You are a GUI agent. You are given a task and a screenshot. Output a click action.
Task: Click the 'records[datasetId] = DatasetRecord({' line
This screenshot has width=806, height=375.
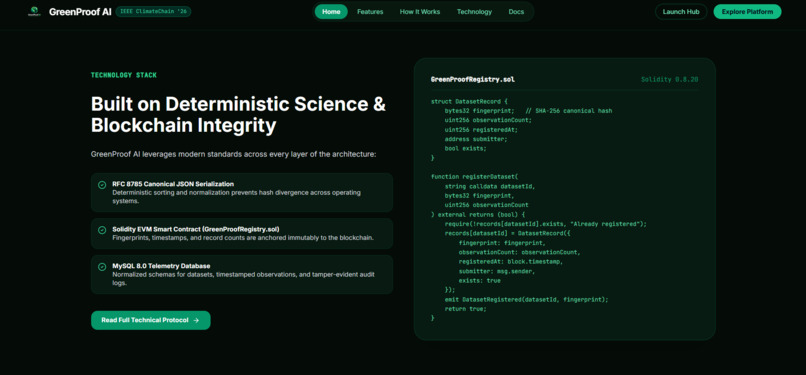click(508, 233)
